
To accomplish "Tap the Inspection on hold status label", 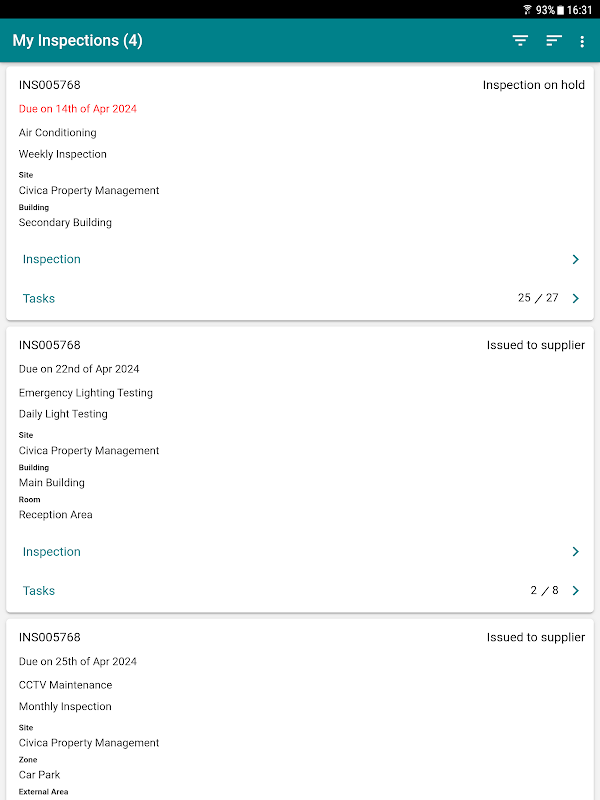I will (x=534, y=85).
